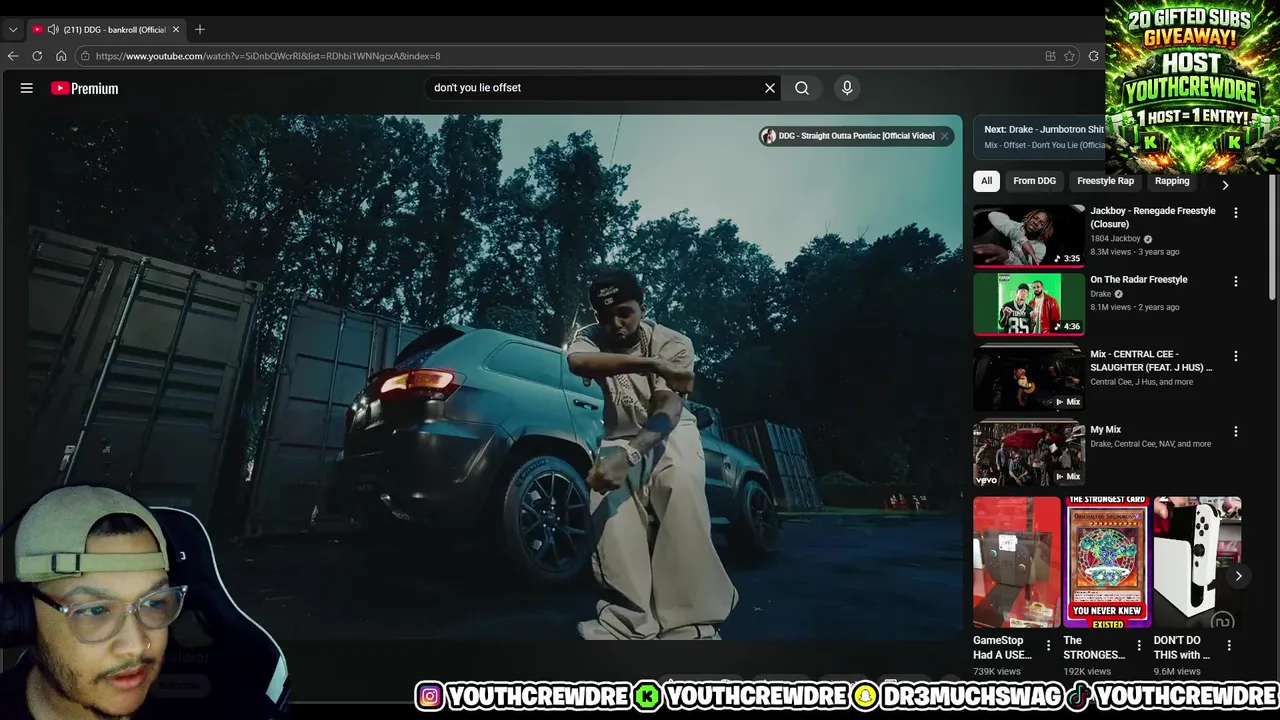Open more options for Central Cee mix
Image resolution: width=1280 pixels, height=720 pixels.
coord(1236,356)
